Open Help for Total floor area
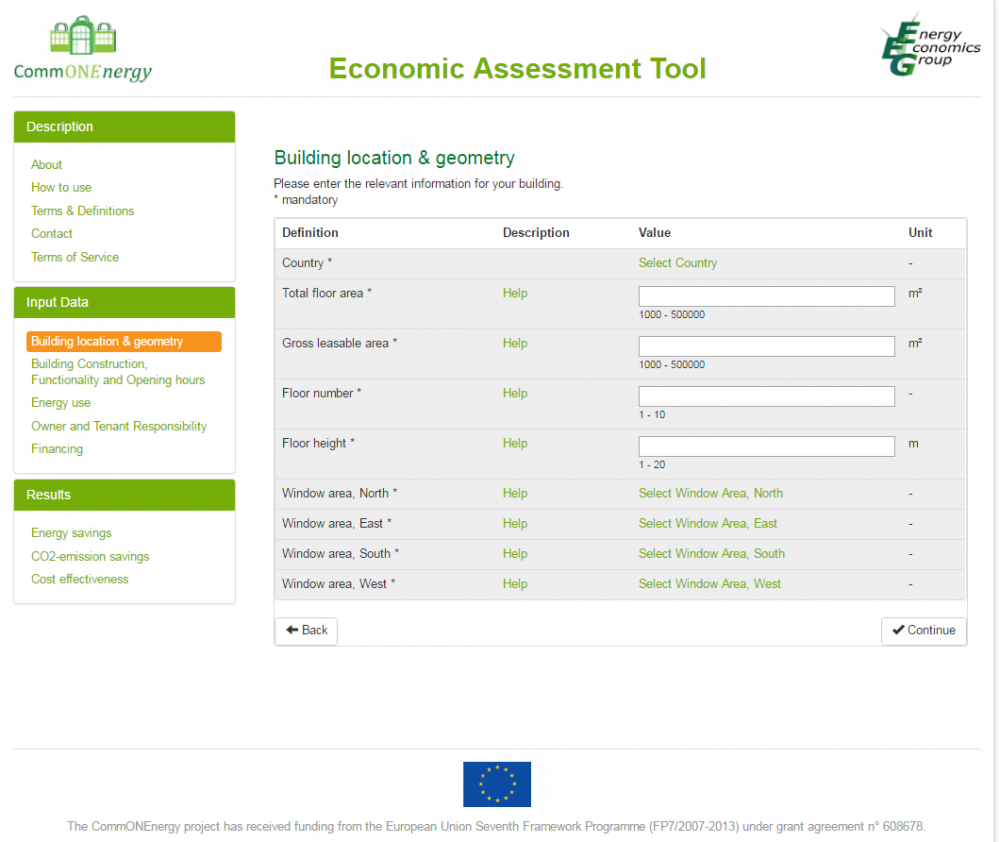 coord(515,293)
